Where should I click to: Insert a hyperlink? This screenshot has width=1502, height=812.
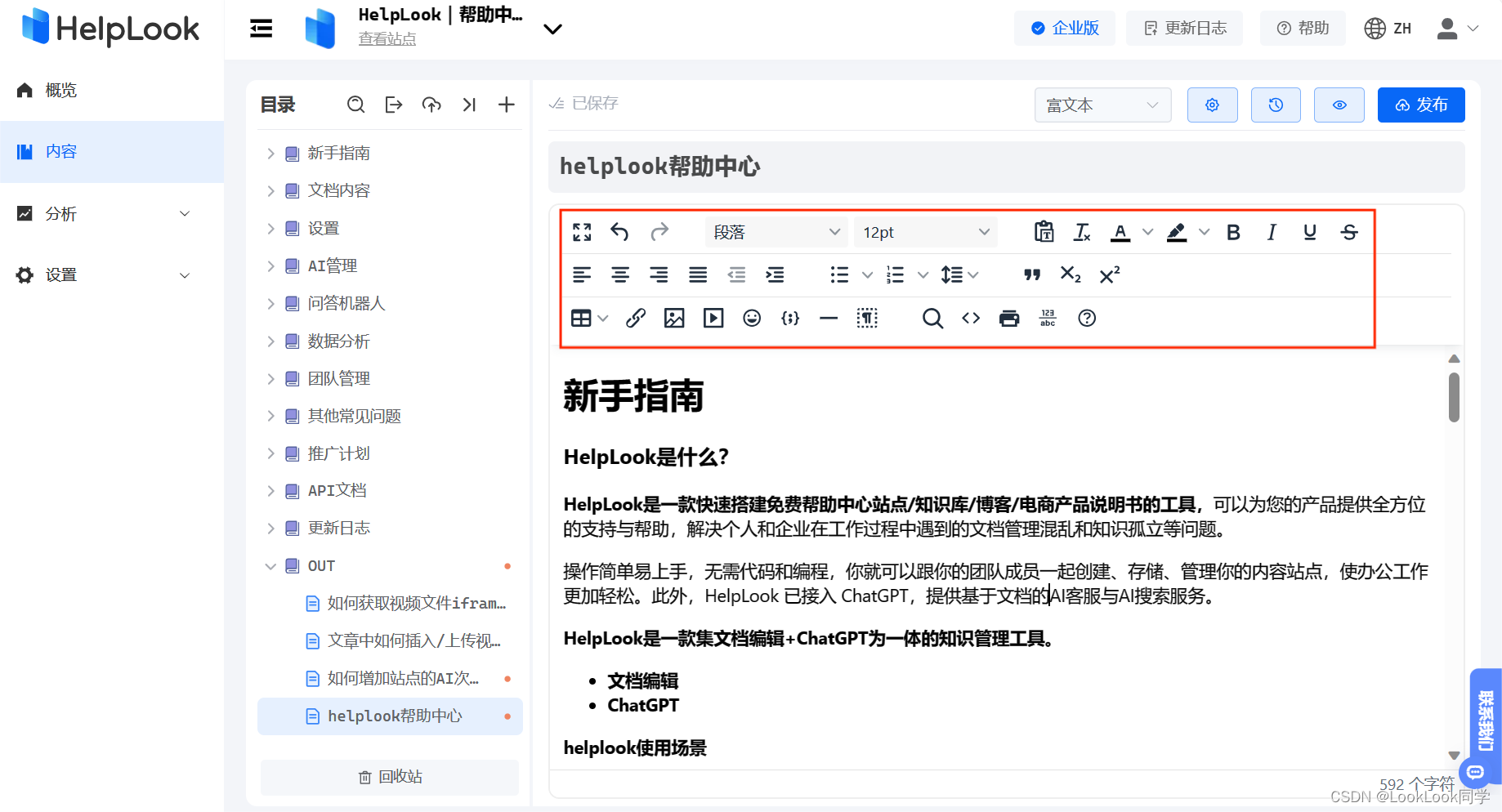[635, 318]
